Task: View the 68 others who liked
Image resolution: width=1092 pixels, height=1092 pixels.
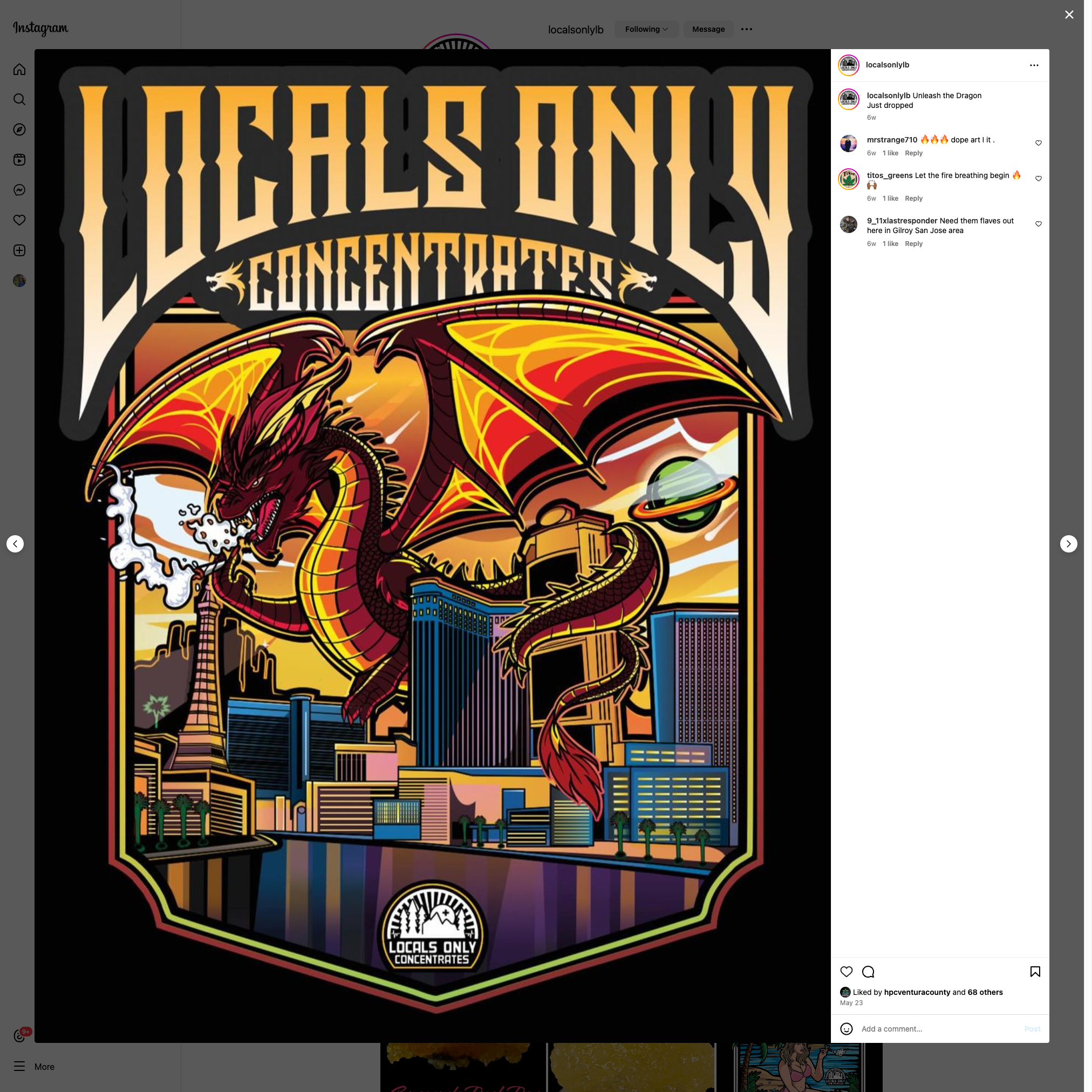Action: point(985,992)
